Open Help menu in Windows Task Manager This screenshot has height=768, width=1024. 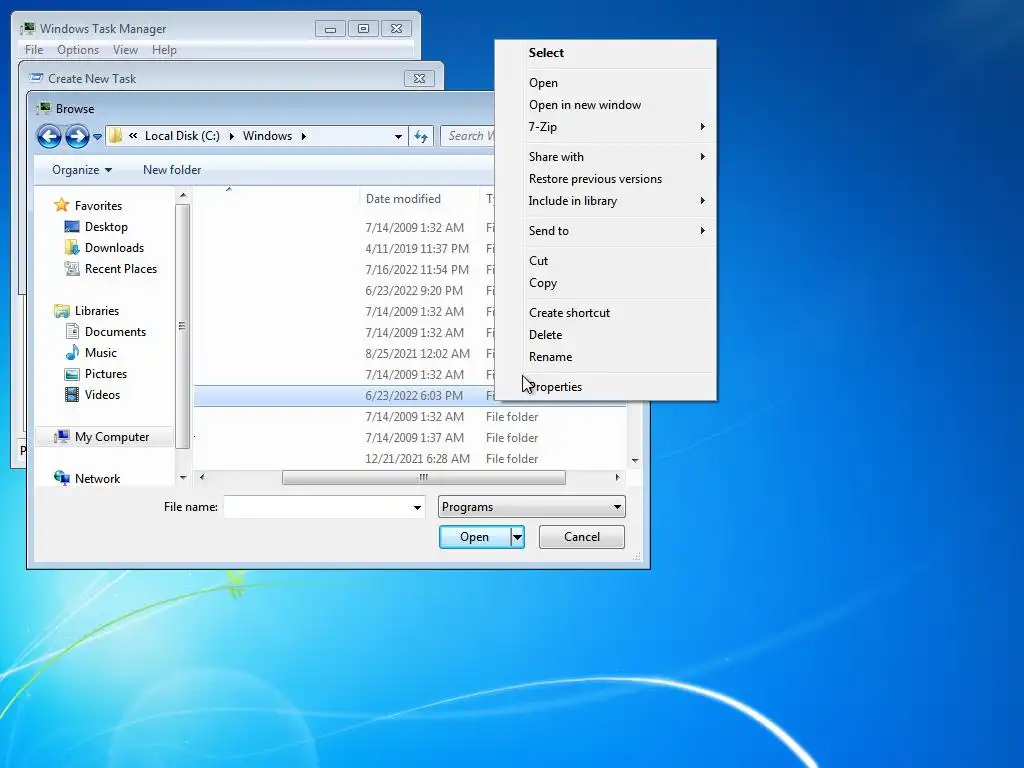coord(164,50)
